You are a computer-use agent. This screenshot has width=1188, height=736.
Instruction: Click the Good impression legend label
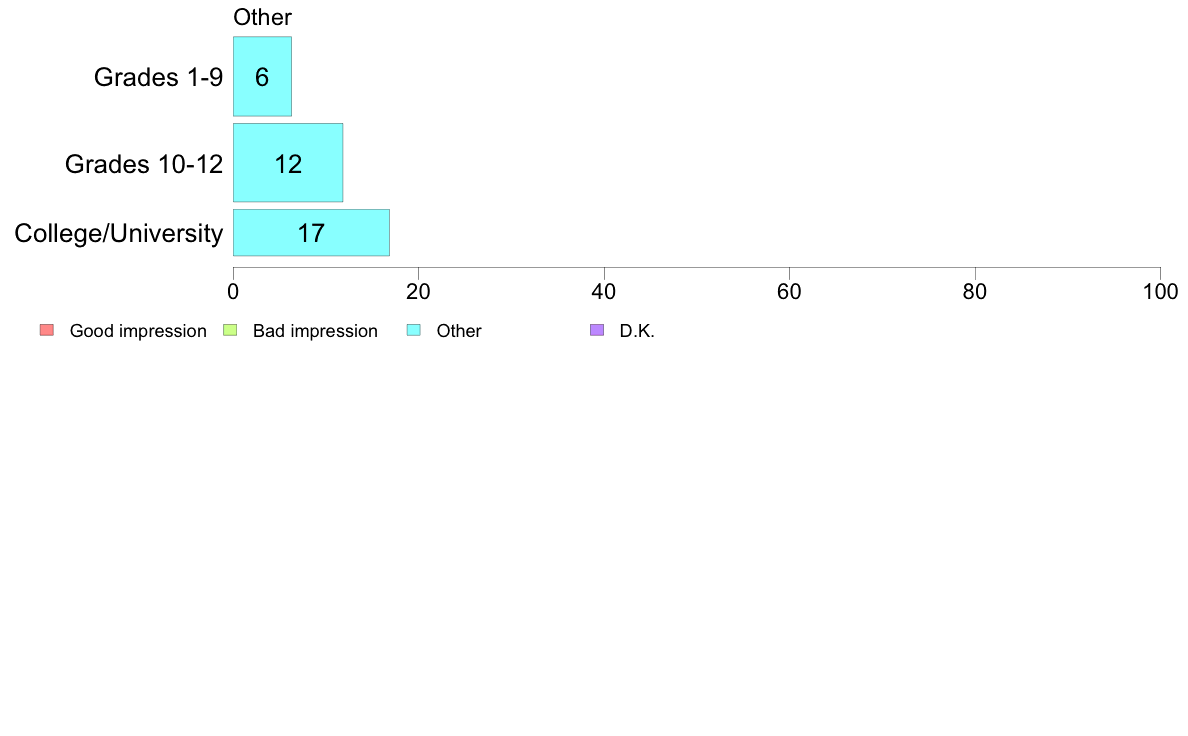click(138, 331)
